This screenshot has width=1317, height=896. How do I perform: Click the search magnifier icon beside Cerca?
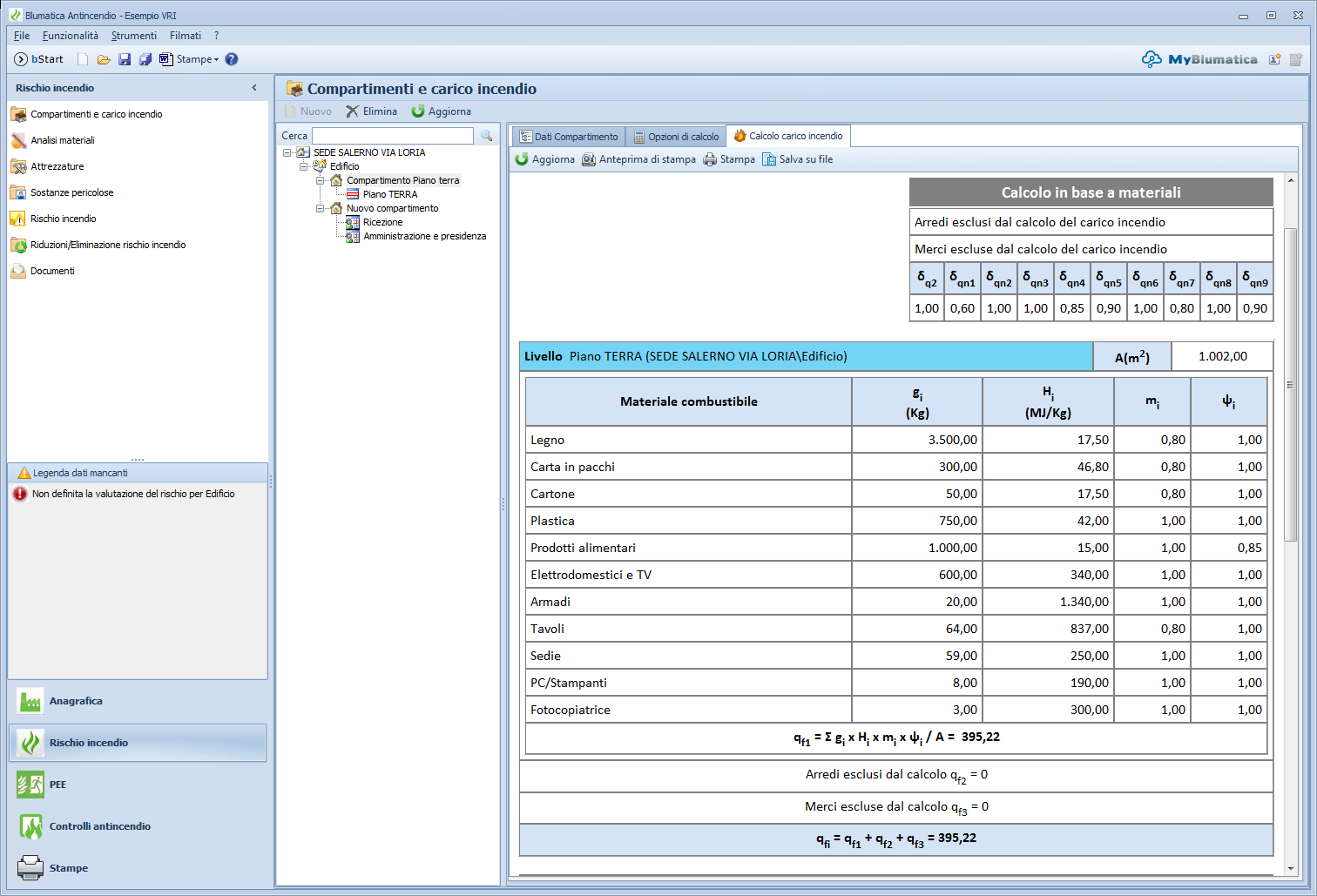487,136
